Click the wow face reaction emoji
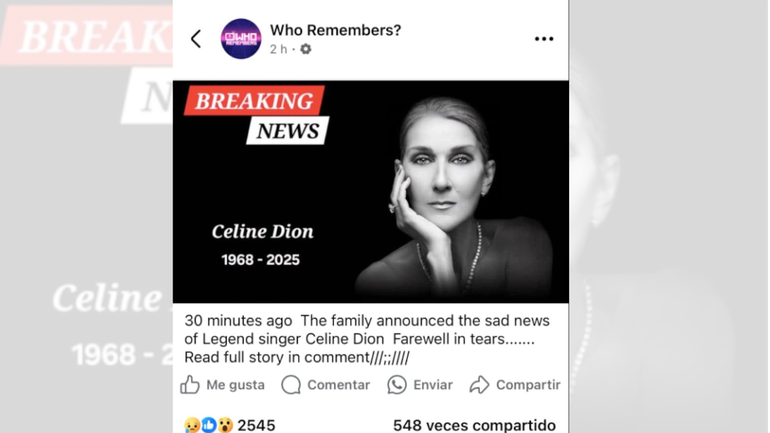 (225, 425)
